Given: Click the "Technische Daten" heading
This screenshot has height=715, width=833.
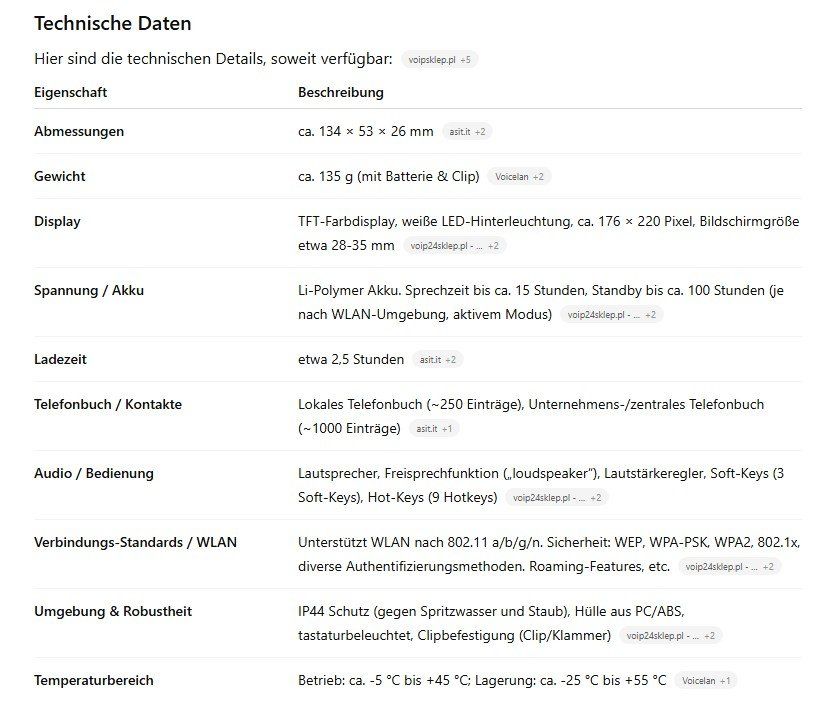Looking at the screenshot, I should click(x=113, y=23).
